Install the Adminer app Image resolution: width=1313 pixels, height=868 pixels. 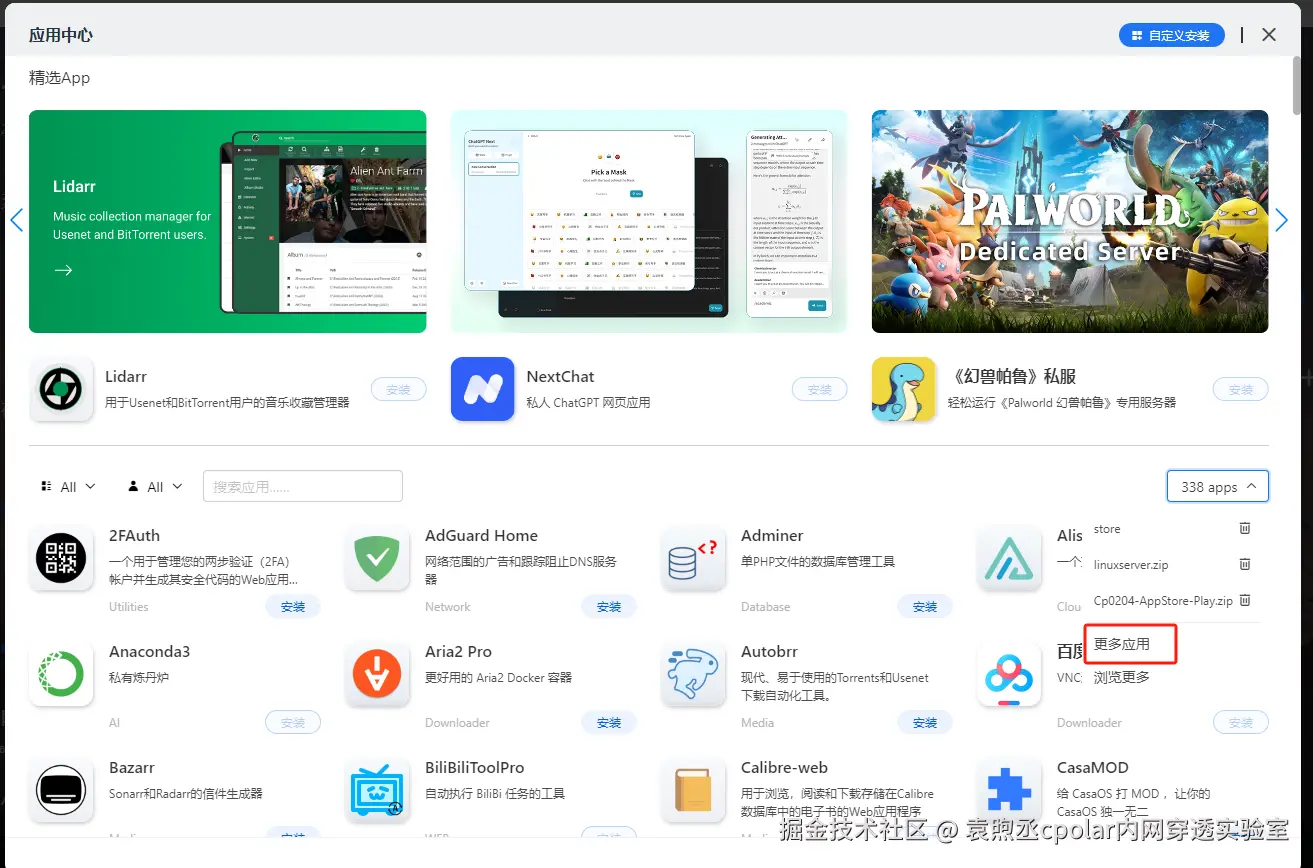click(x=925, y=606)
